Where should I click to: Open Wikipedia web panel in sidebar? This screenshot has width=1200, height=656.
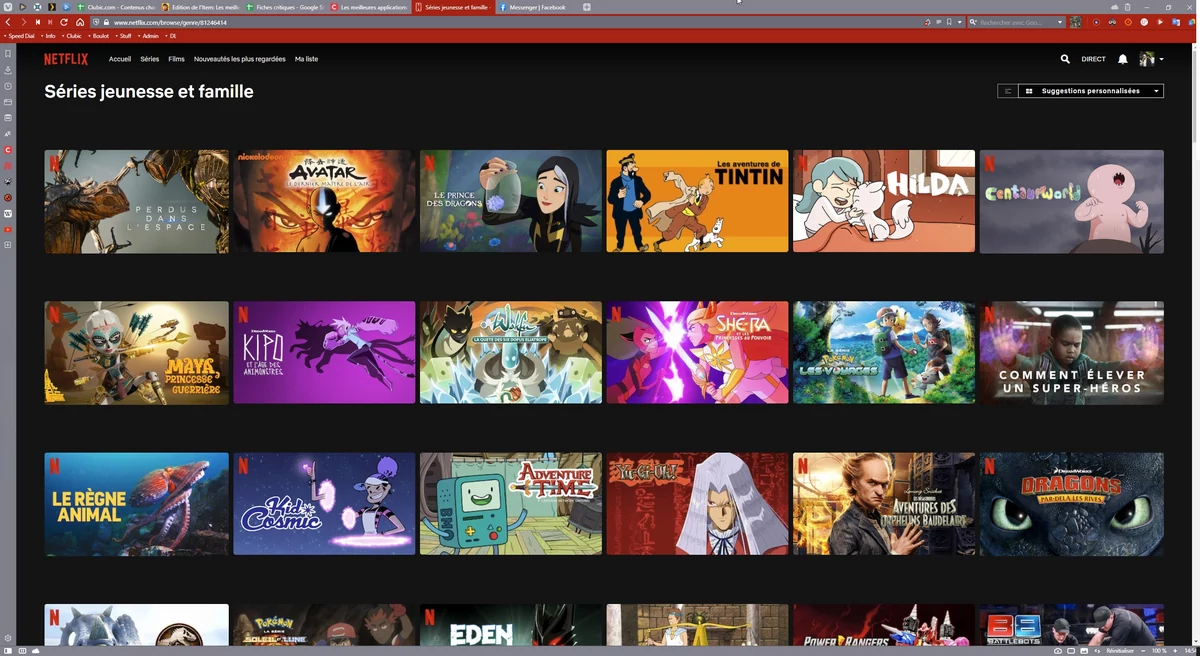[8, 213]
